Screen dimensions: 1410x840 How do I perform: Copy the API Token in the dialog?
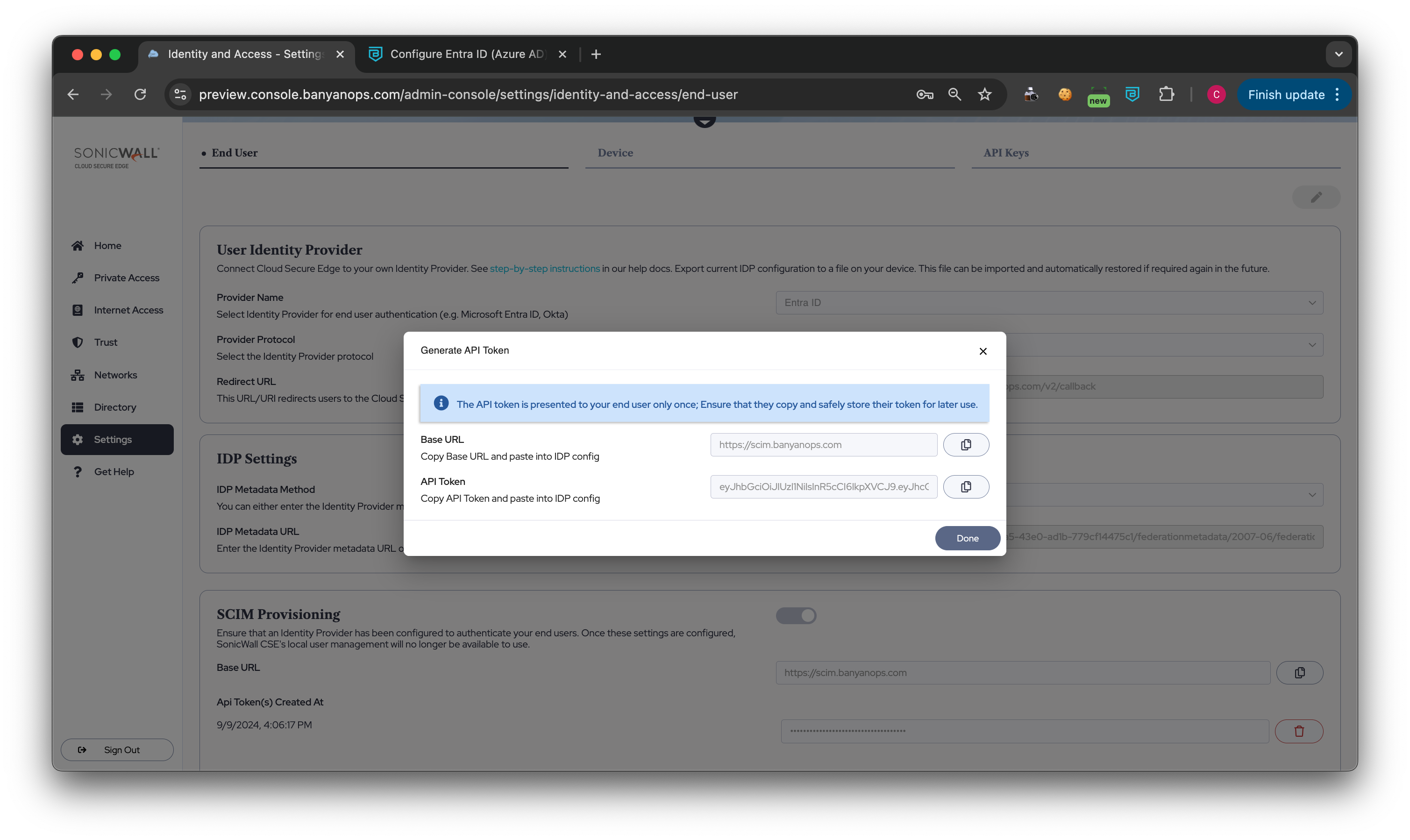click(x=966, y=487)
